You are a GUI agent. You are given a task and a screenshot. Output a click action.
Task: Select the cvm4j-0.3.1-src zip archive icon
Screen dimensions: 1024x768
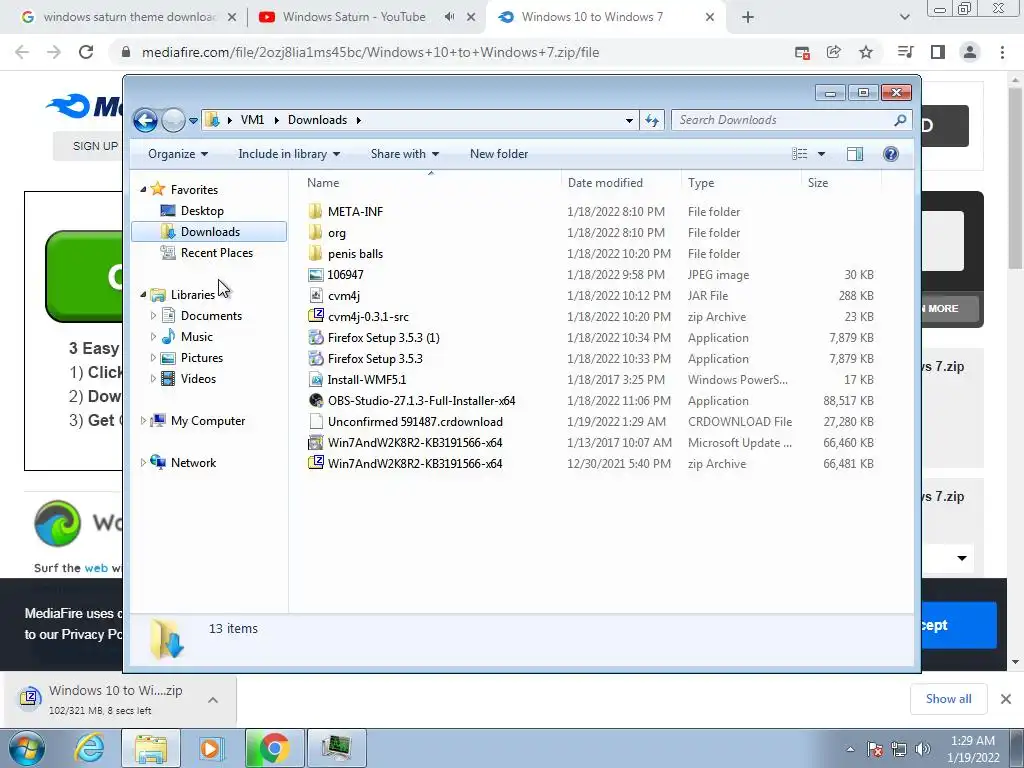[x=315, y=317]
